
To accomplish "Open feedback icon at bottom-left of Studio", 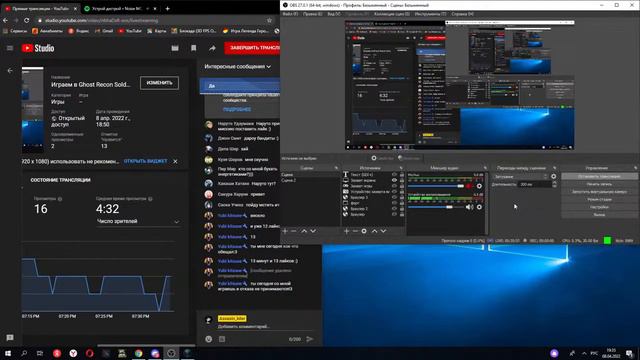I will (x=10, y=338).
